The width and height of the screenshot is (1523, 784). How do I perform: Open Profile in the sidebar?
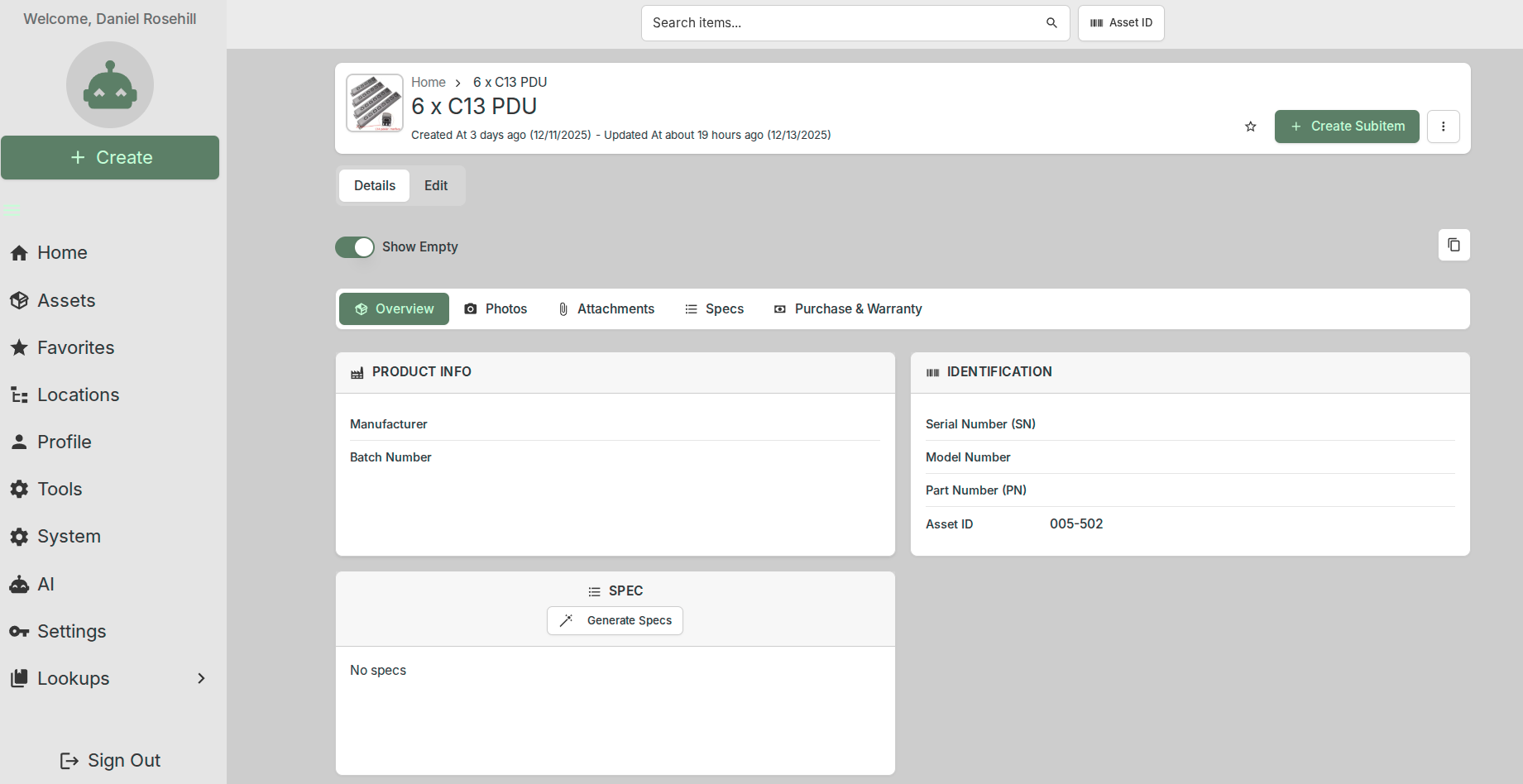coord(51,442)
